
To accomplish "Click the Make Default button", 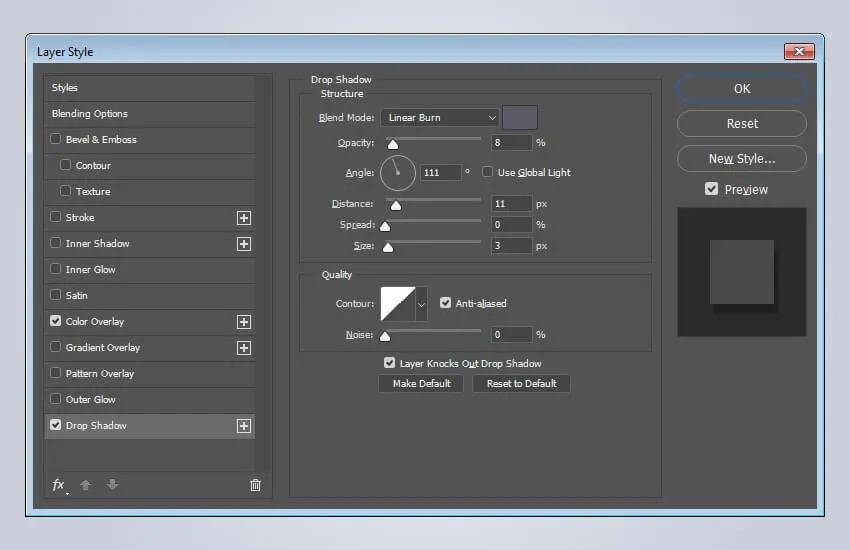I will coord(421,384).
